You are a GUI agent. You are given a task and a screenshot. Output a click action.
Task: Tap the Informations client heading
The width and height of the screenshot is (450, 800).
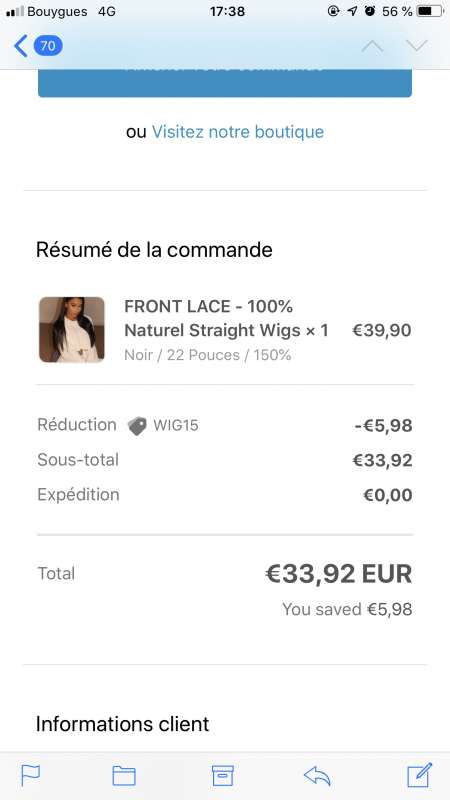point(122,724)
